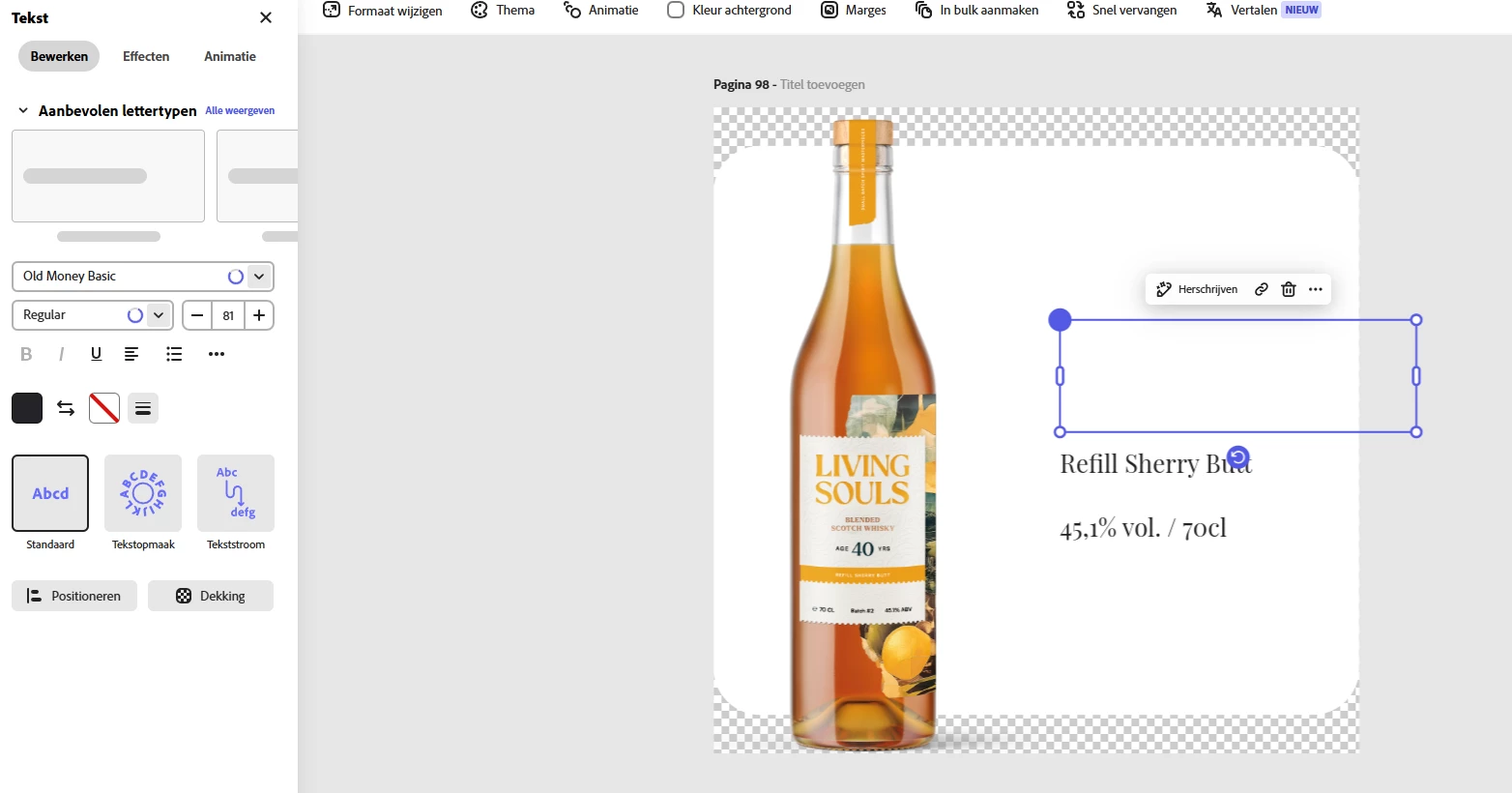Swap fill and outline colors
1512x793 pixels.
click(x=66, y=408)
